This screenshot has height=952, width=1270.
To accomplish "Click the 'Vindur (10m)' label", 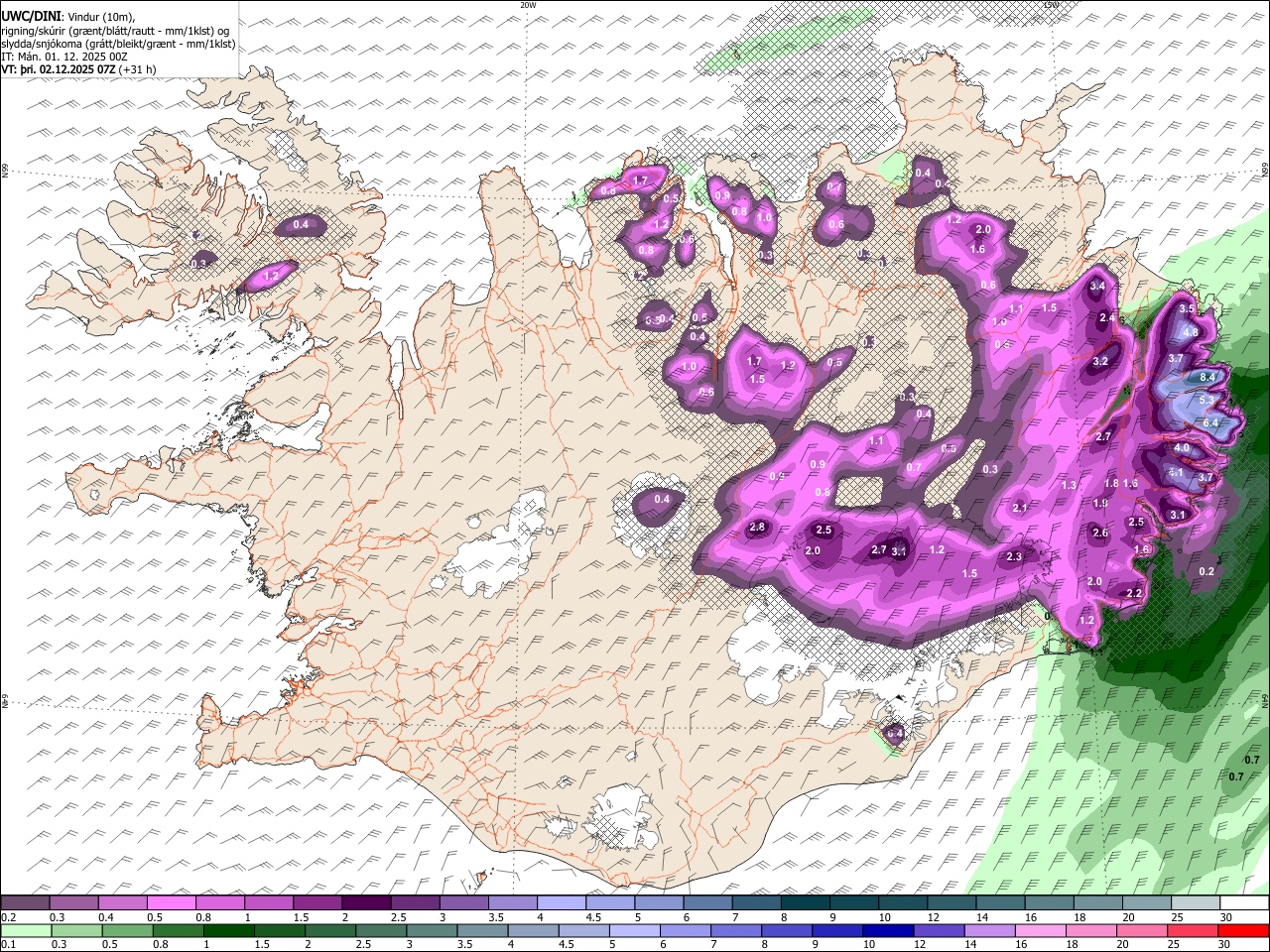I will coord(99,16).
